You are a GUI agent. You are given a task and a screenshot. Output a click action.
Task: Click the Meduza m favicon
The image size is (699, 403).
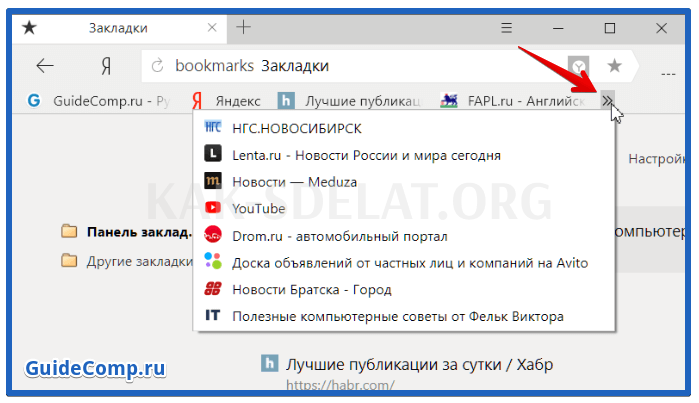[213, 181]
